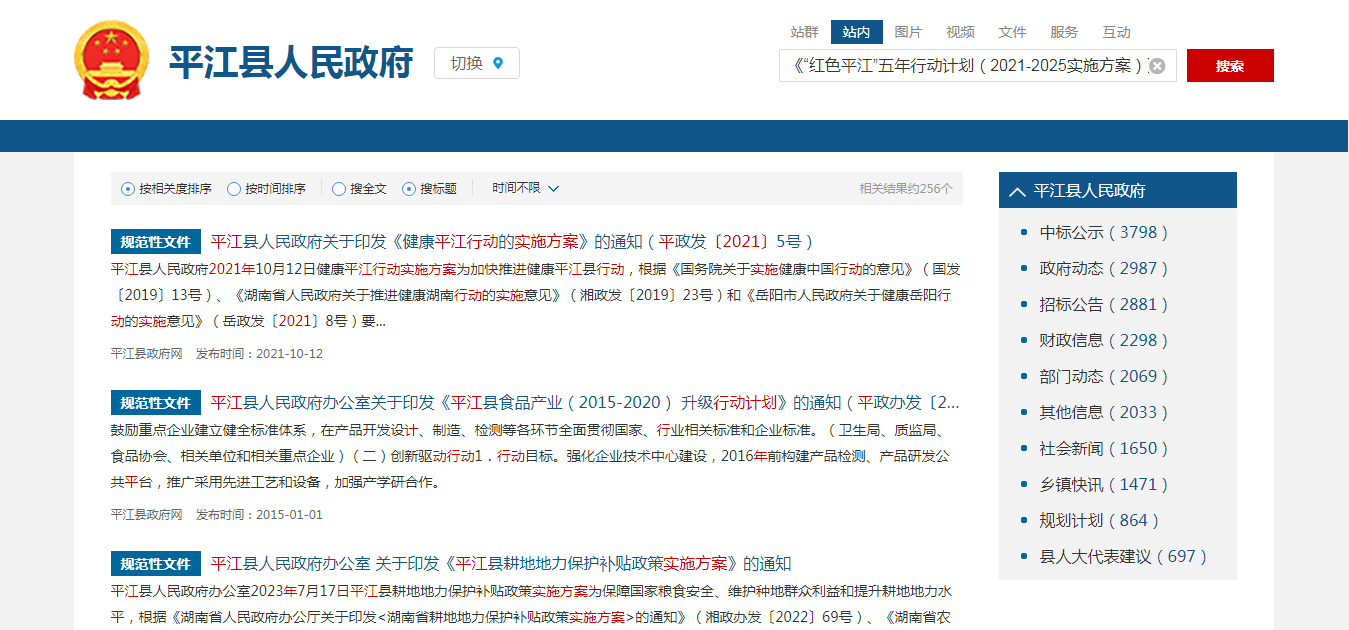This screenshot has height=630, width=1349.
Task: Open the 视频 search tab
Action: [x=960, y=32]
